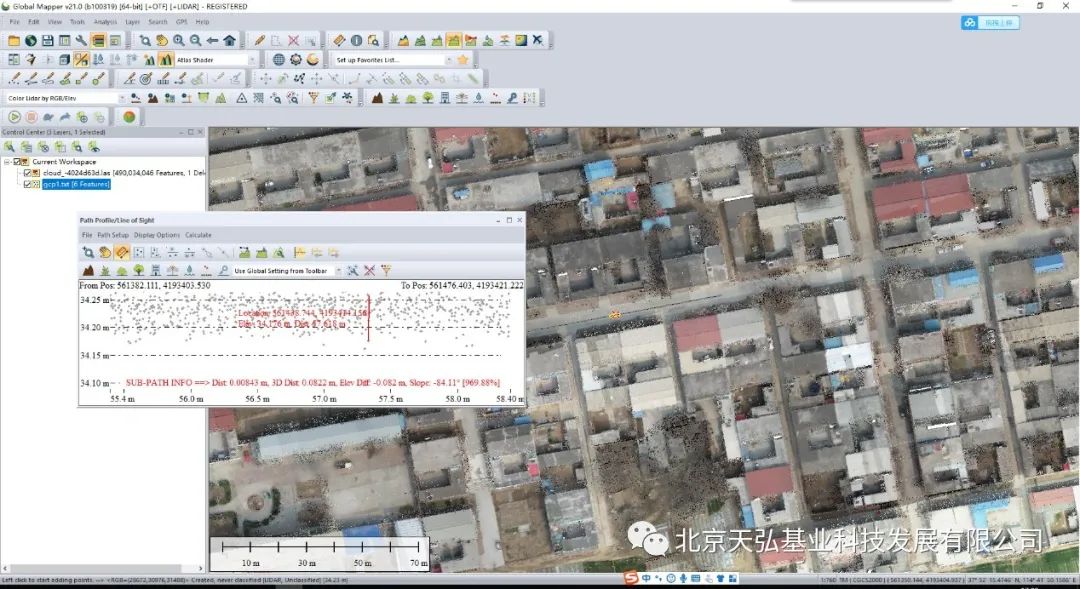
Task: Select the gcp1.txt [6 Features] layer row
Action: [76, 184]
